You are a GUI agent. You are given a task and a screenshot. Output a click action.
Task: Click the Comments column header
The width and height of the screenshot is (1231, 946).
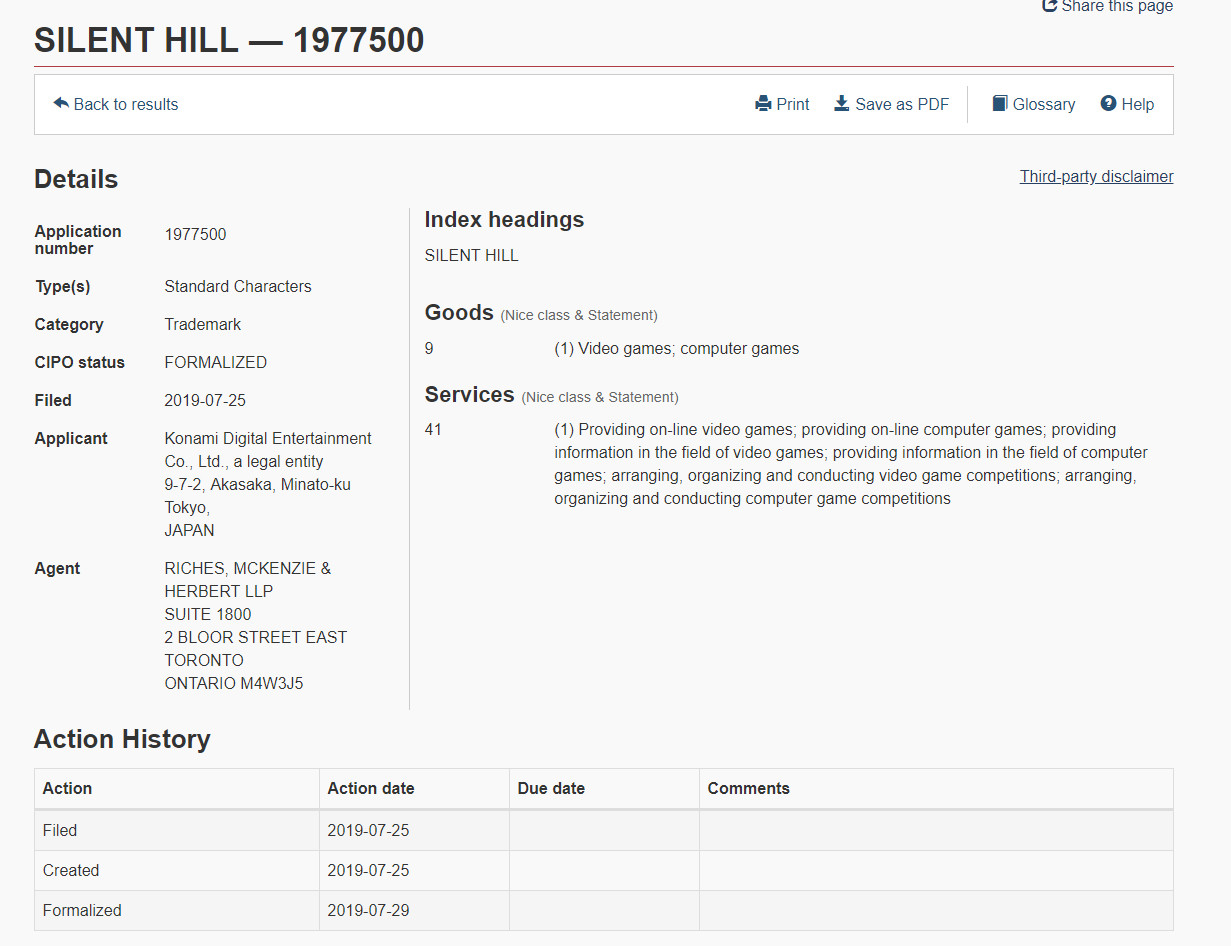748,788
